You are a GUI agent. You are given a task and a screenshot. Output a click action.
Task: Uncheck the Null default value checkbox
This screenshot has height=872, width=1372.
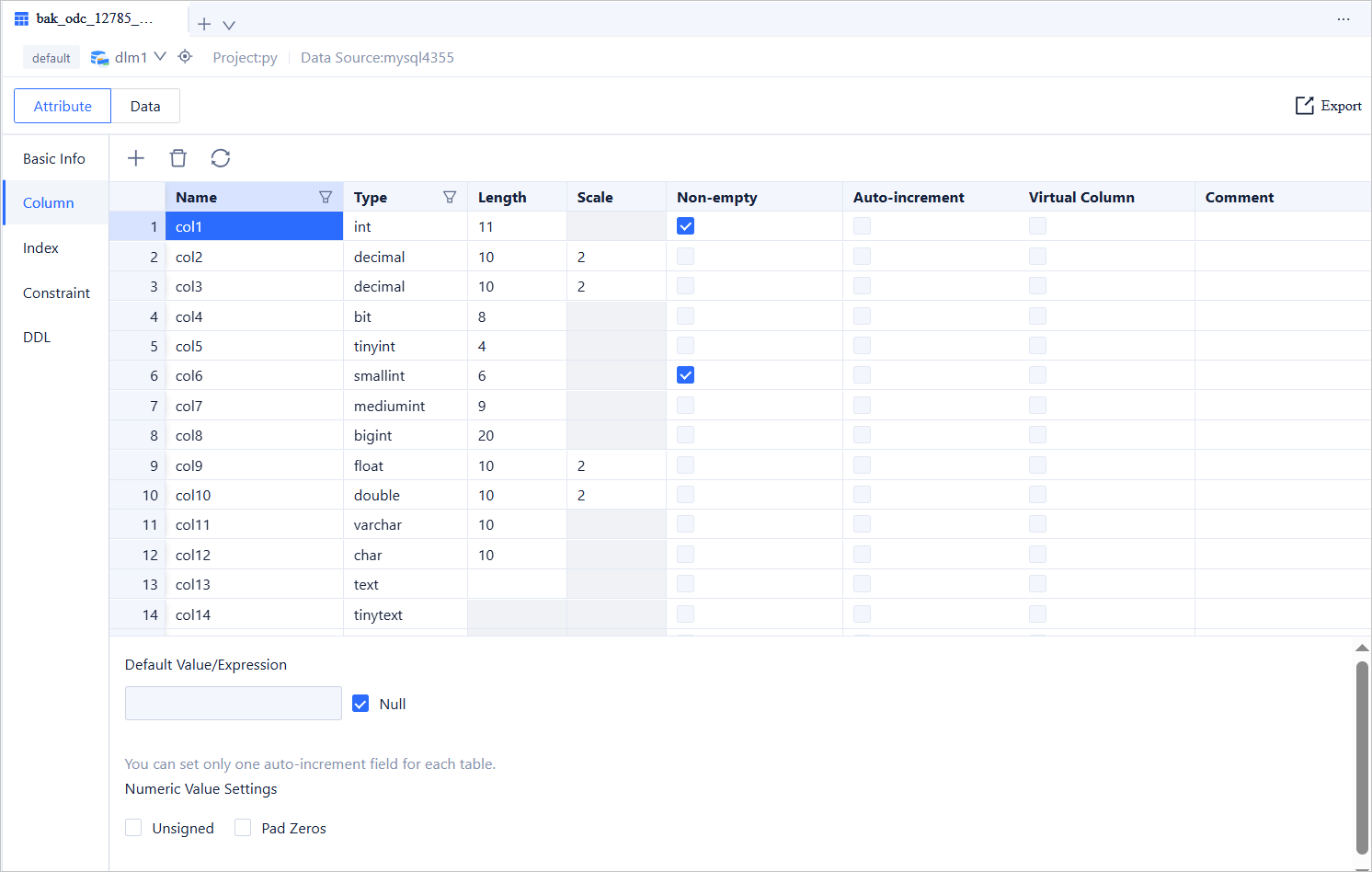point(361,704)
